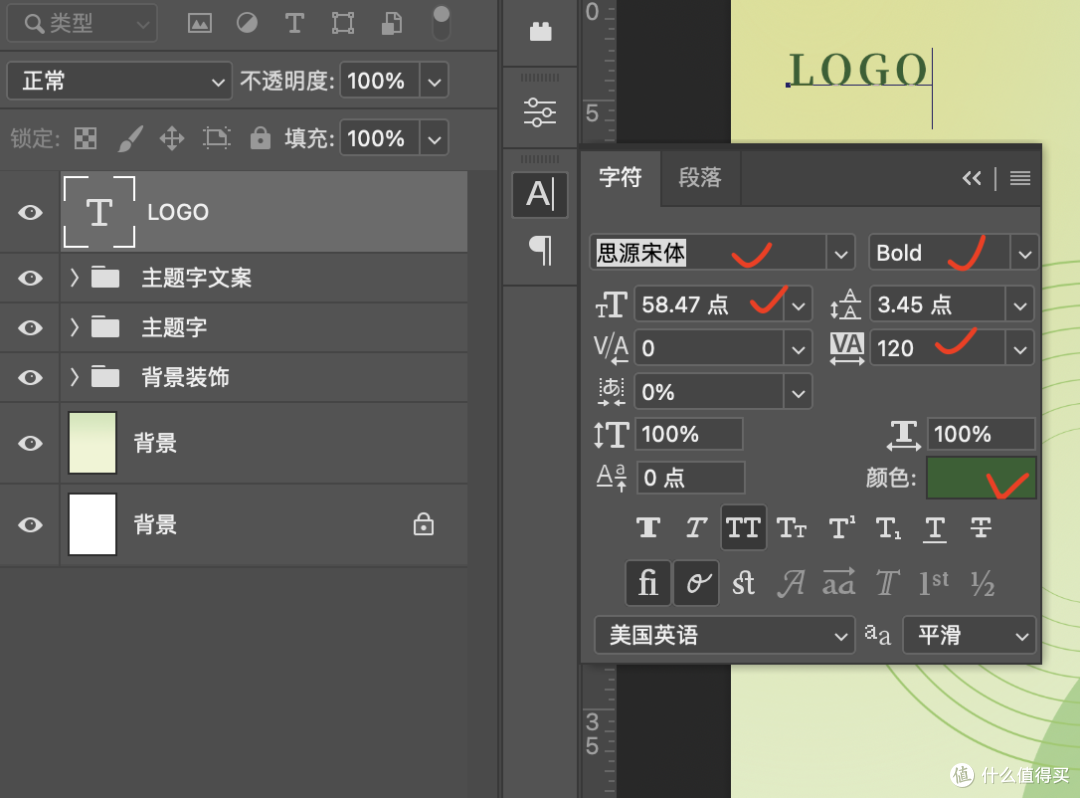
Task: Select the green gradient 背景 layer thumbnail
Action: pyautogui.click(x=92, y=443)
